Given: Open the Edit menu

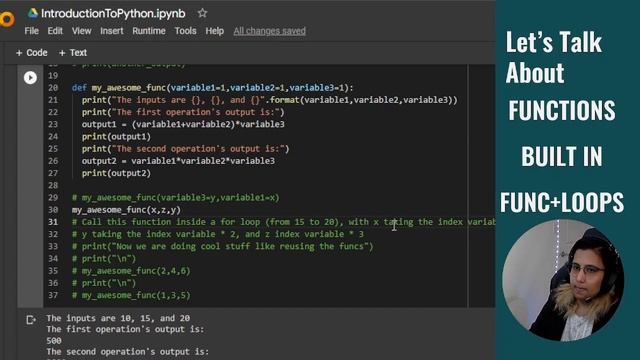Looking at the screenshot, I should coord(55,31).
